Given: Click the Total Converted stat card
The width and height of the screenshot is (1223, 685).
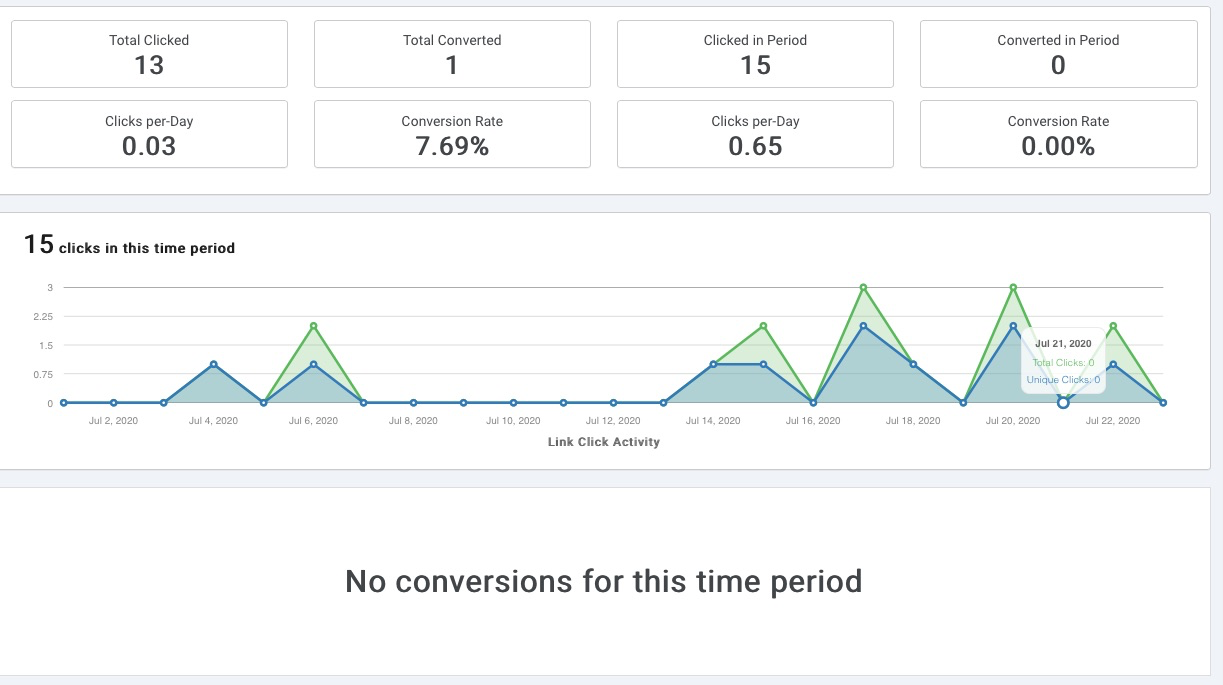Looking at the screenshot, I should (x=452, y=54).
